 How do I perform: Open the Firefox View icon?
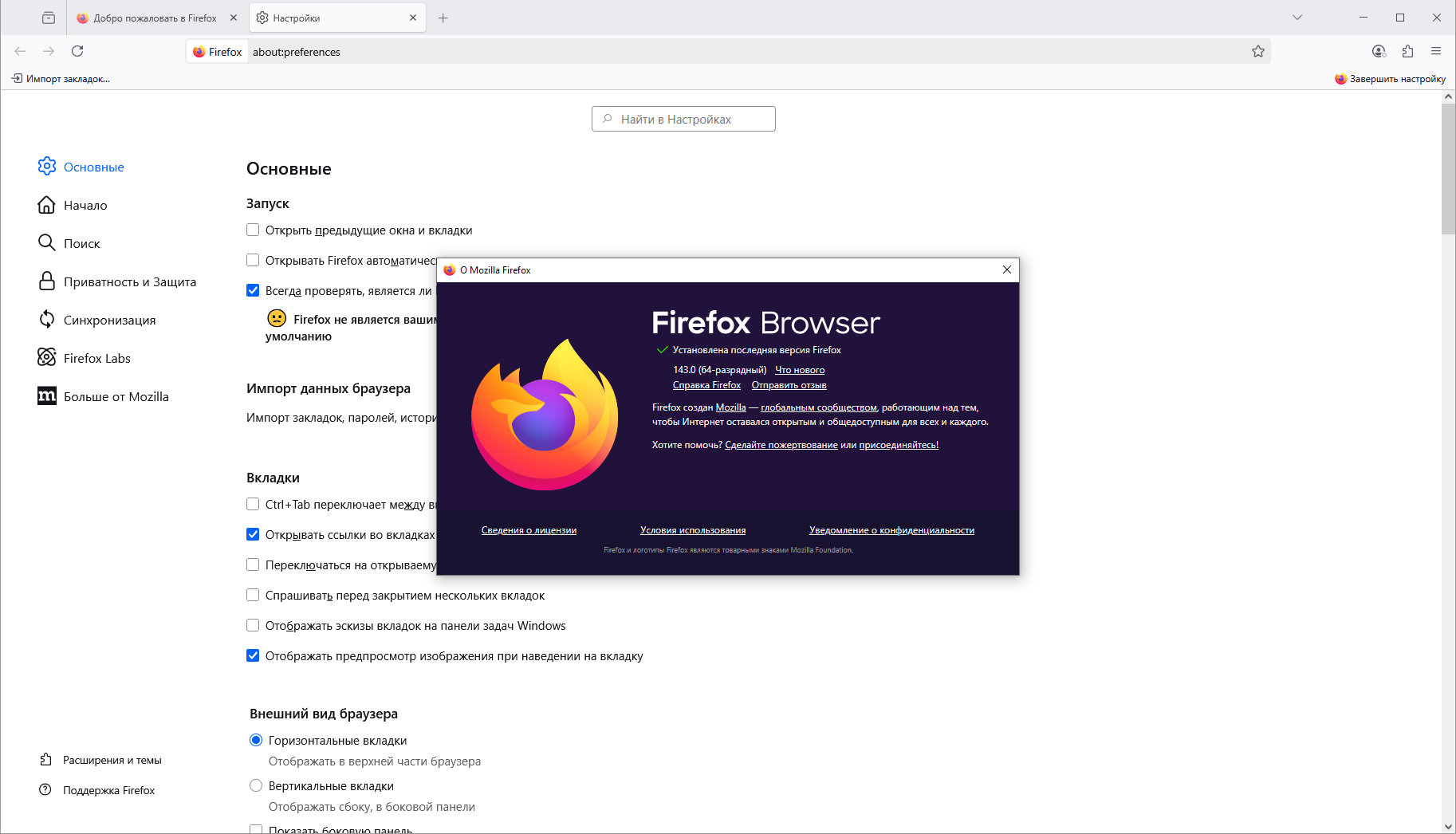49,18
